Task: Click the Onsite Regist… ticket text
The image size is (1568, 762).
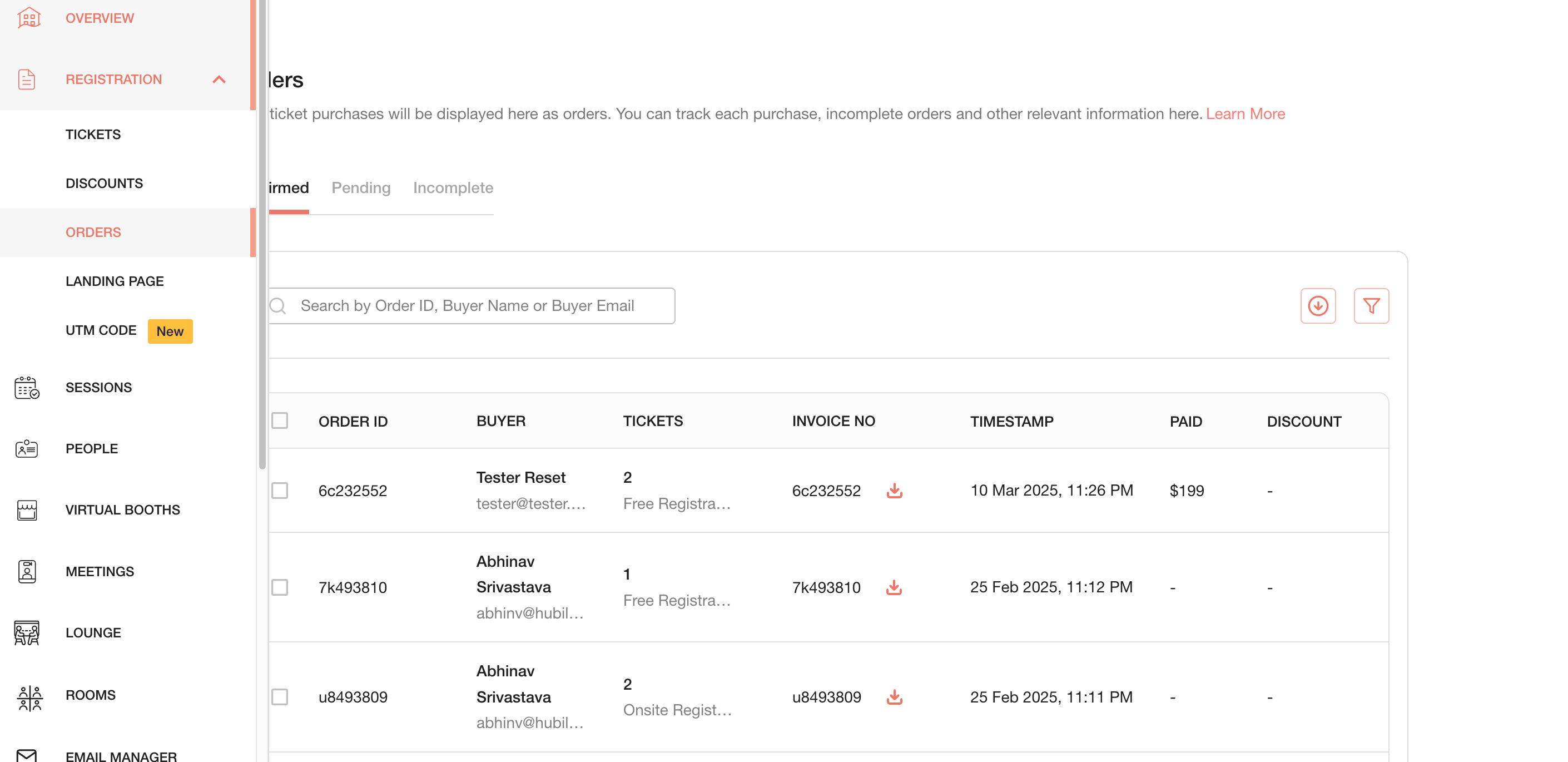Action: (x=677, y=710)
